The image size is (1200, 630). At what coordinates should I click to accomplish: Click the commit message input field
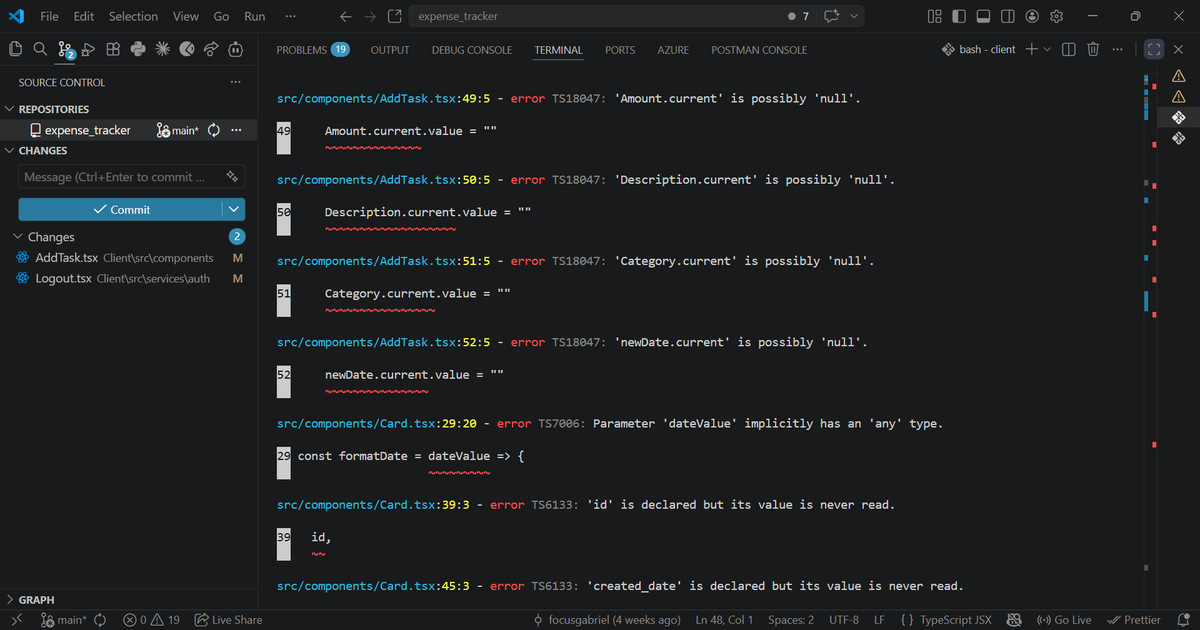point(132,177)
